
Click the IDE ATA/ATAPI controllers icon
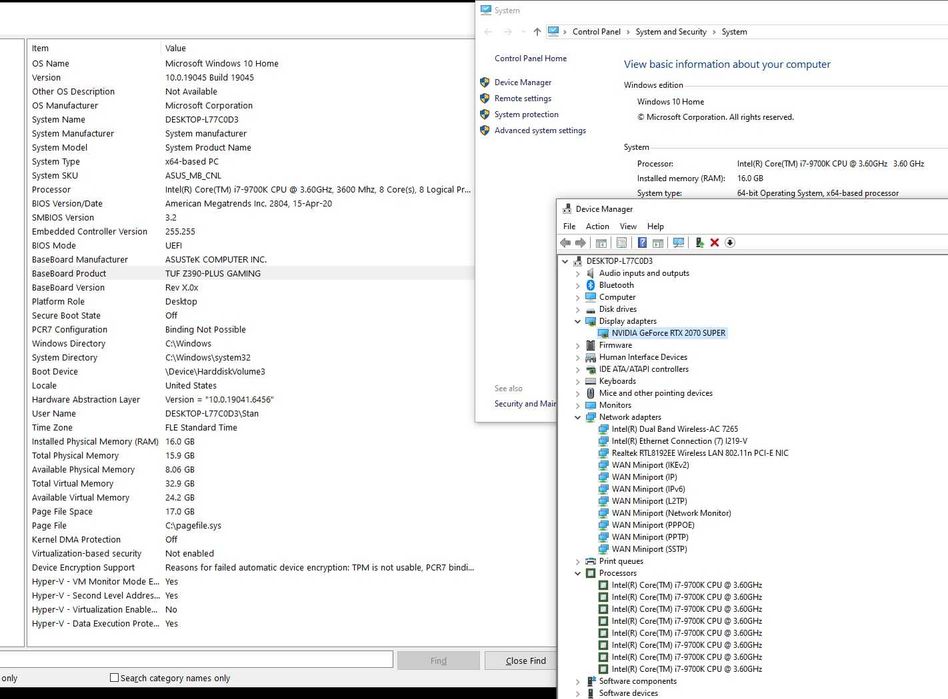tap(591, 369)
